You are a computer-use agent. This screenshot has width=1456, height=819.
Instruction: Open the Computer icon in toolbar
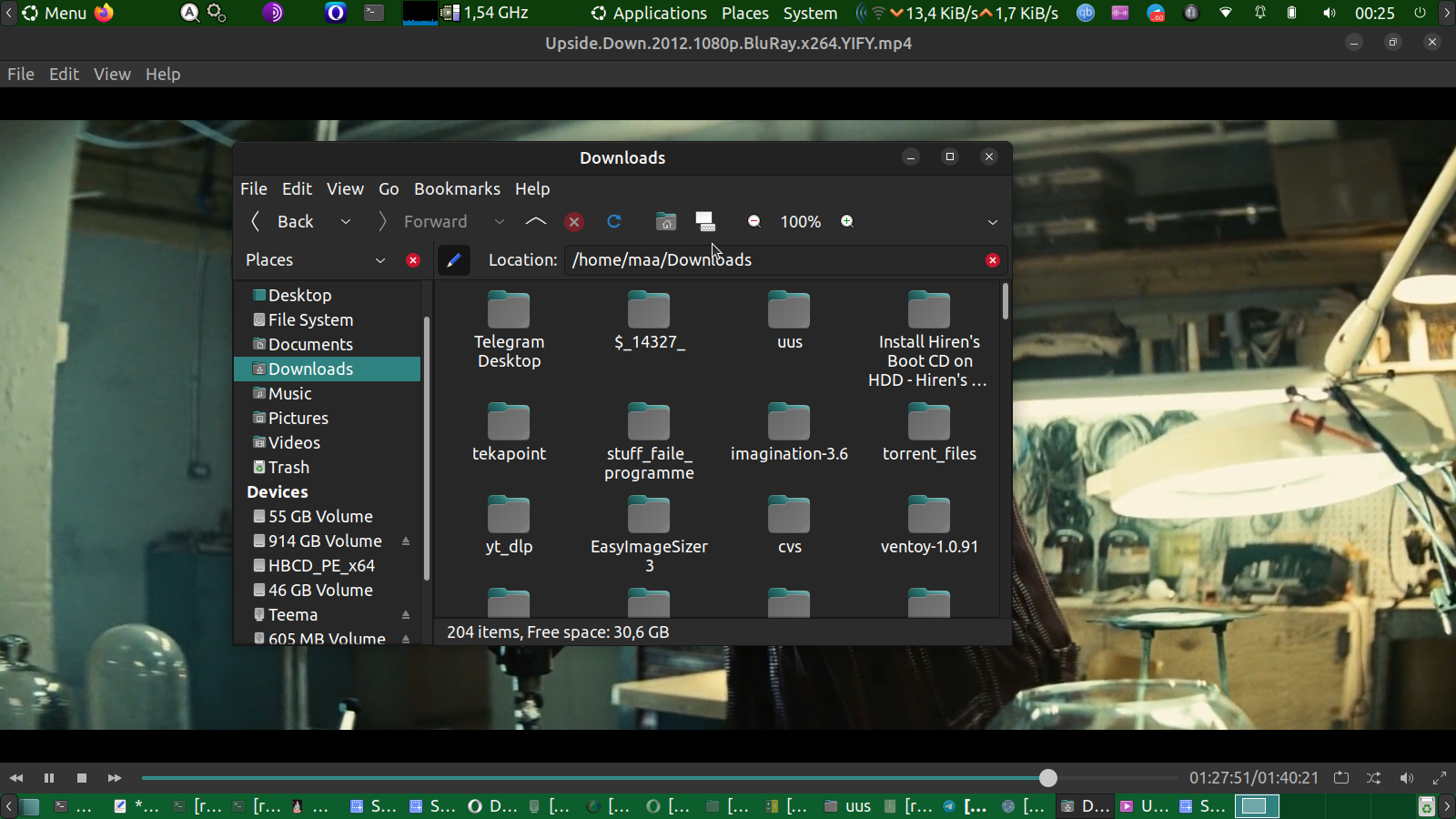click(x=705, y=221)
